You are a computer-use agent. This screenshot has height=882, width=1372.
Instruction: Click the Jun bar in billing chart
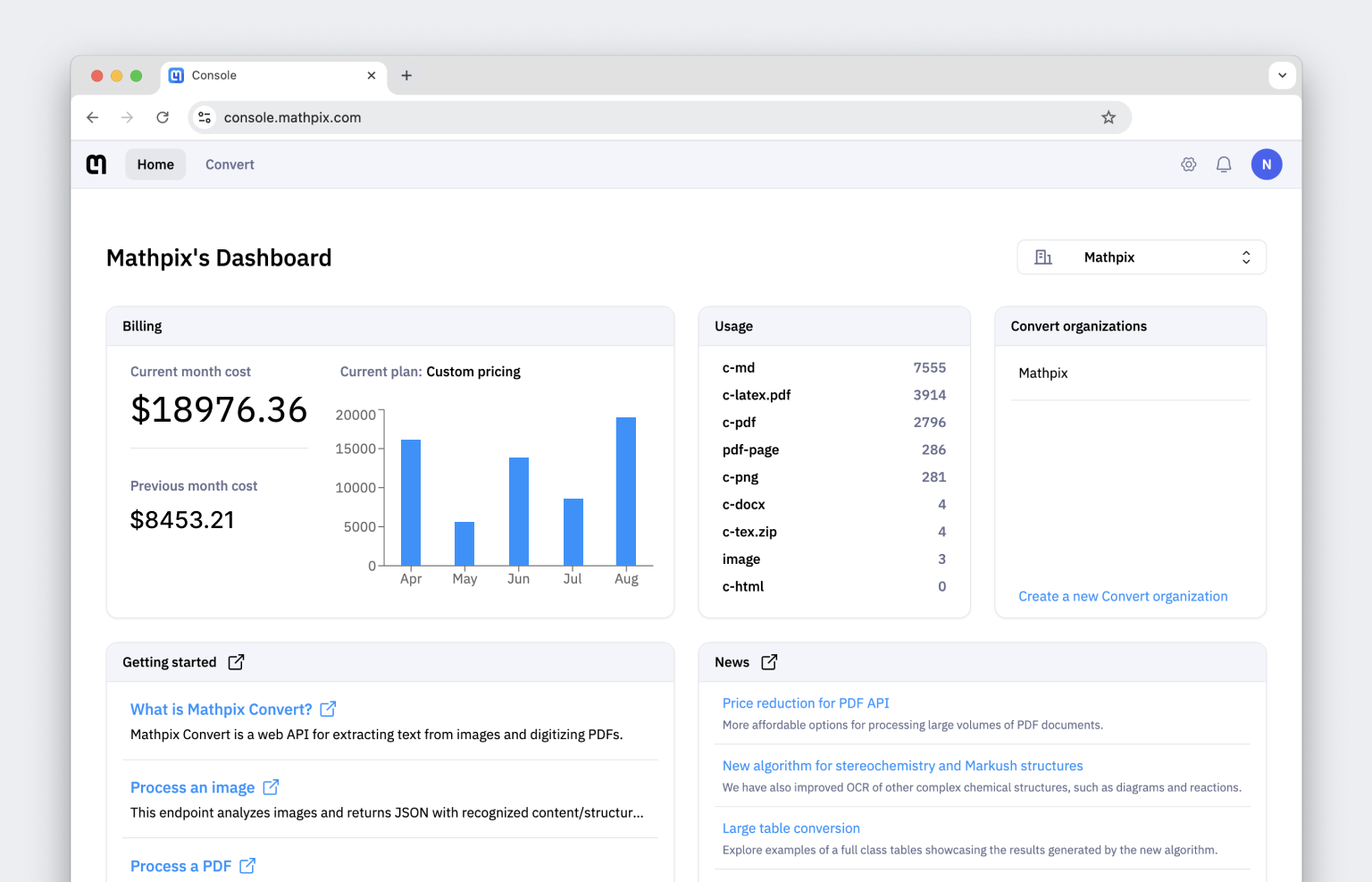[x=519, y=511]
